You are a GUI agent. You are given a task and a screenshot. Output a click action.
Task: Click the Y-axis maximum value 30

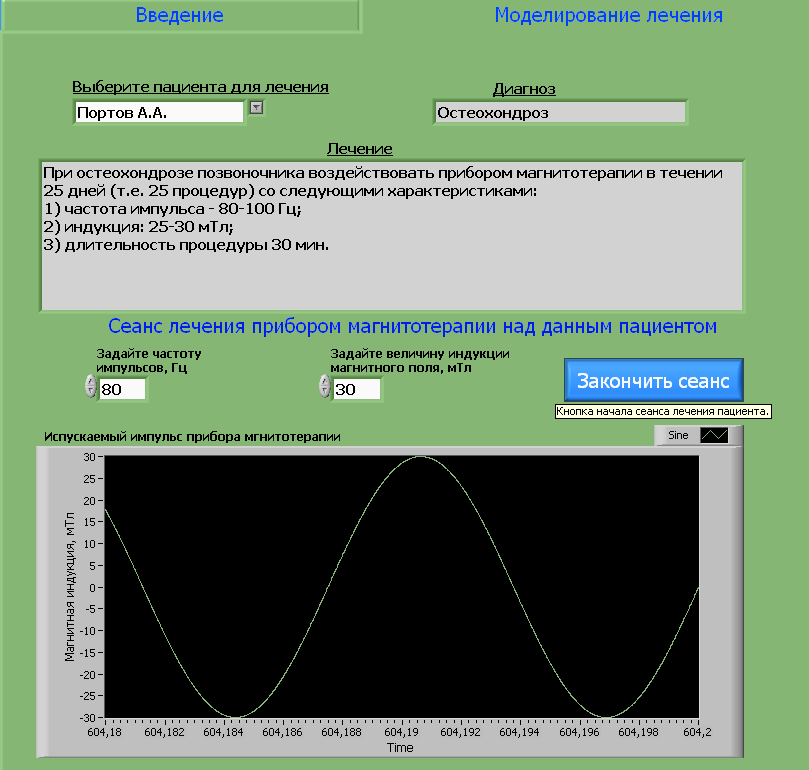[x=90, y=457]
